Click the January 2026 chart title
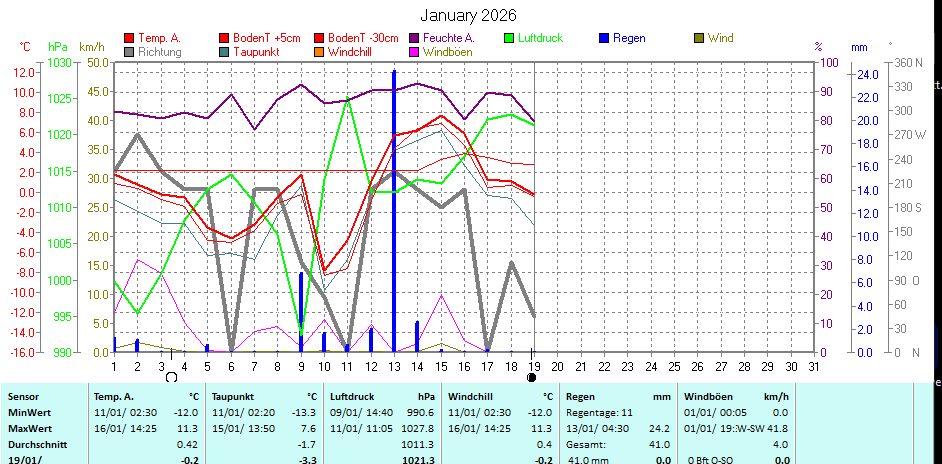 pyautogui.click(x=468, y=15)
